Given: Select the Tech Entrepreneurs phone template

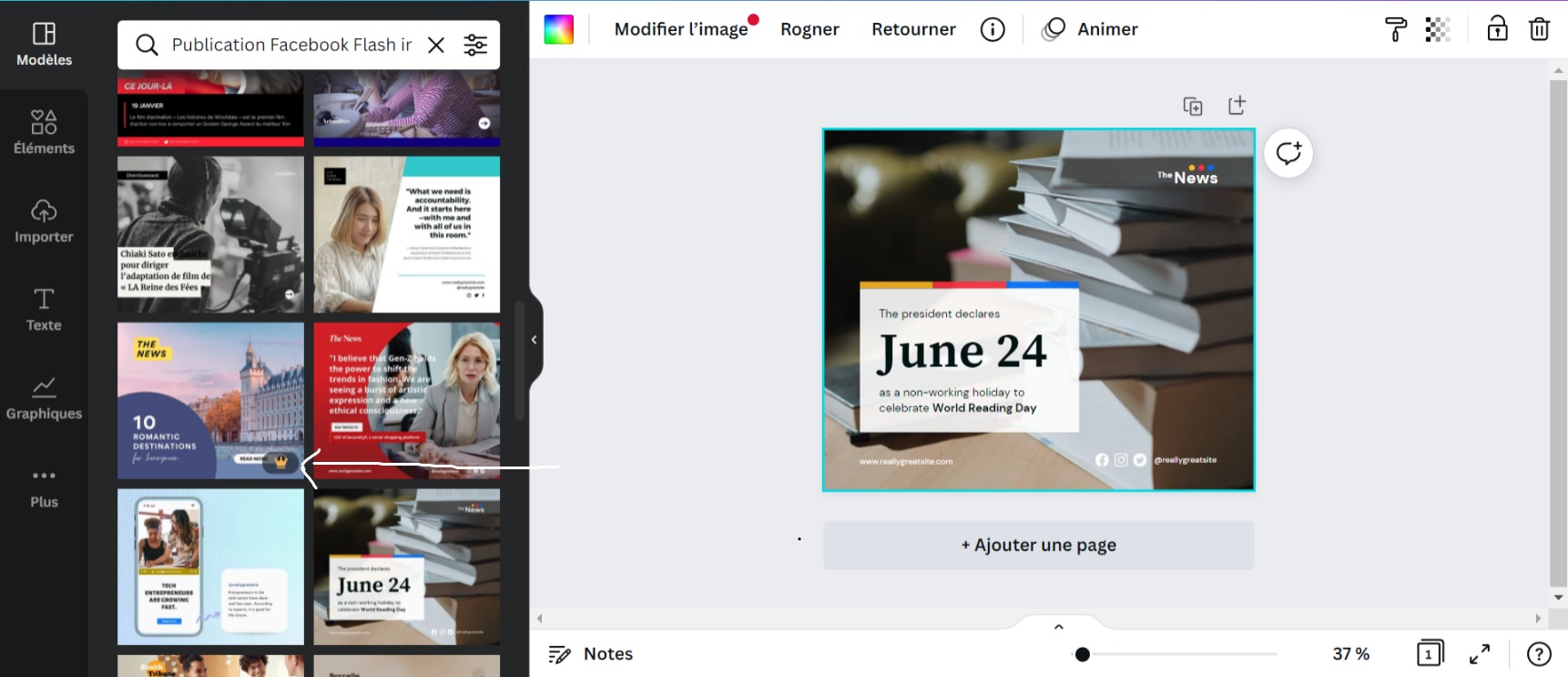Looking at the screenshot, I should pos(210,567).
